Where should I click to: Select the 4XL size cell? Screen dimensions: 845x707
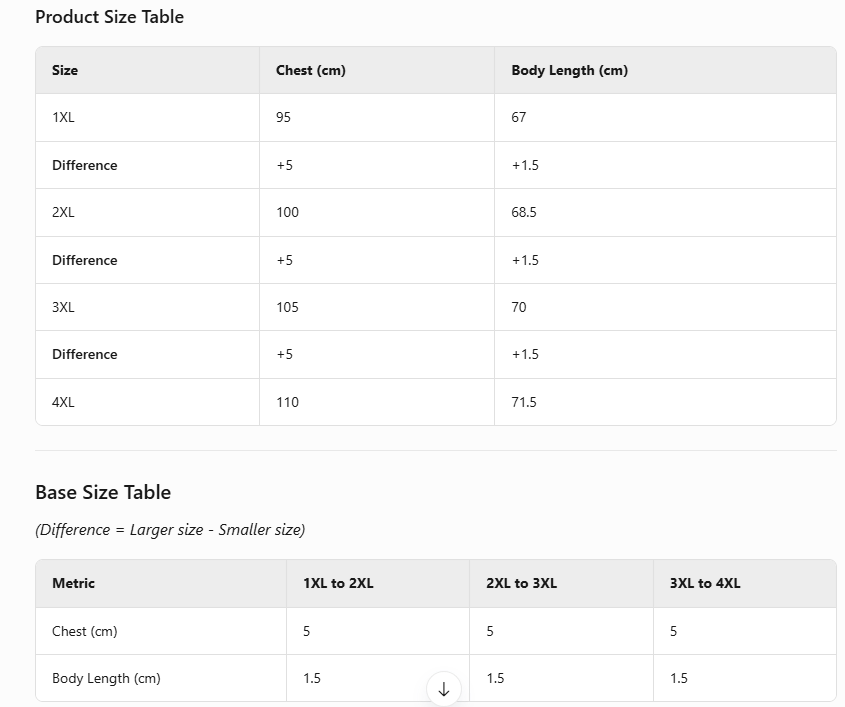63,402
